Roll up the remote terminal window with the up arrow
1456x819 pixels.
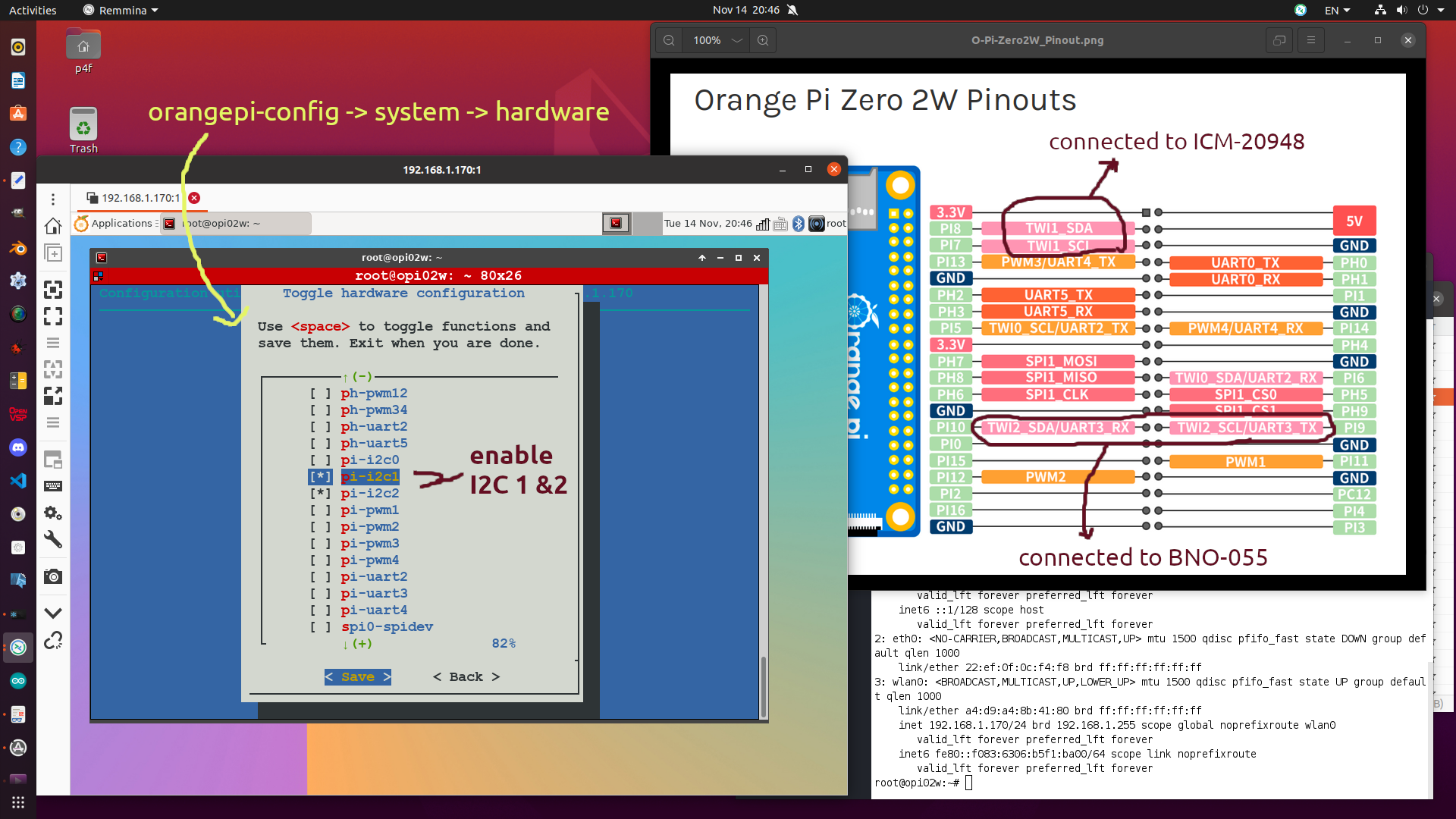click(702, 258)
